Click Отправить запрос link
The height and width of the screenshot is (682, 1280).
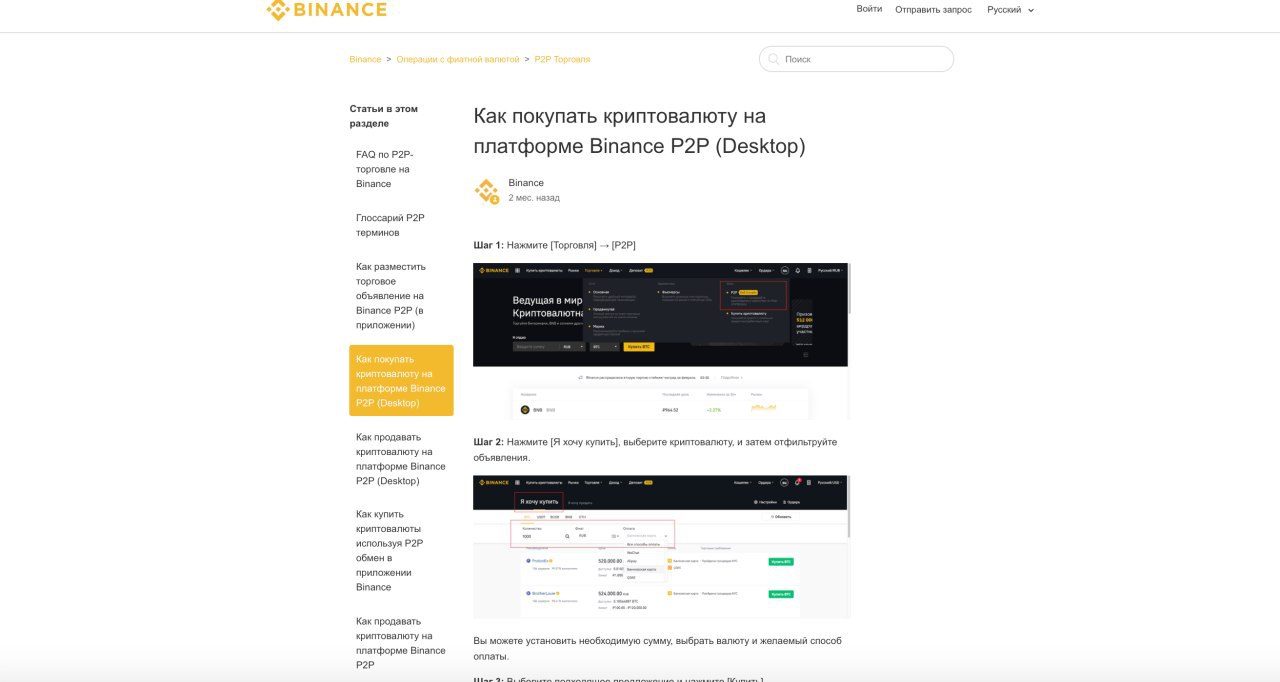(x=933, y=10)
